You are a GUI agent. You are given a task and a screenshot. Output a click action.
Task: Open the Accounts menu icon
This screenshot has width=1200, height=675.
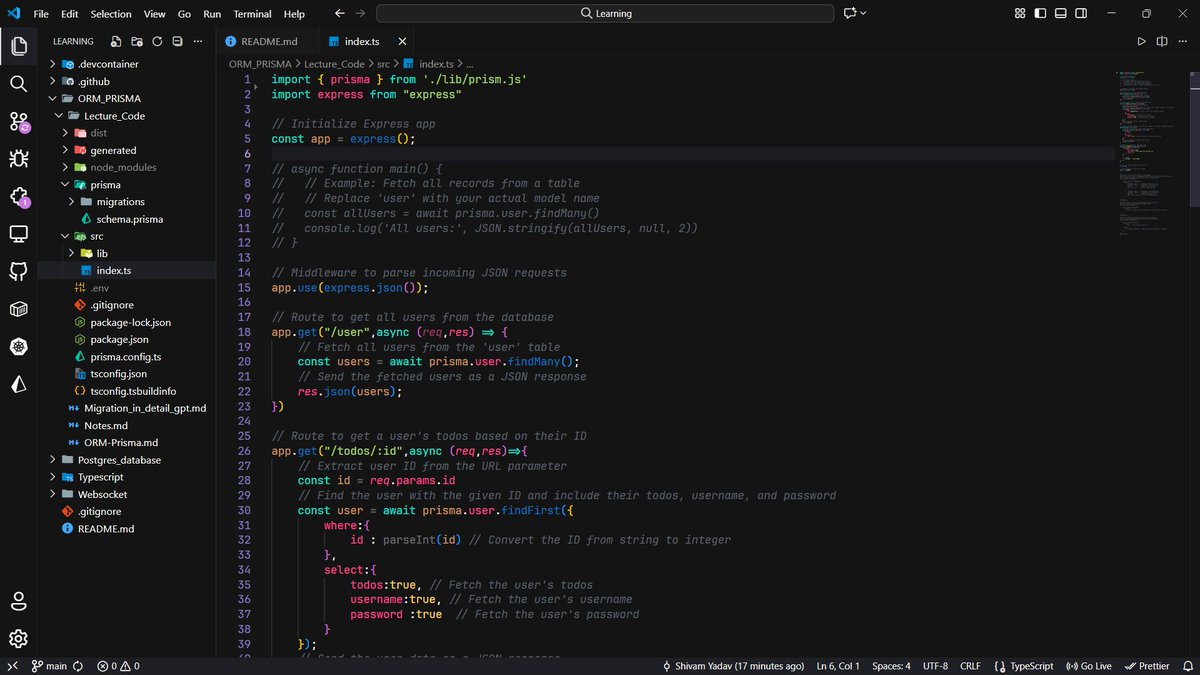(18, 601)
